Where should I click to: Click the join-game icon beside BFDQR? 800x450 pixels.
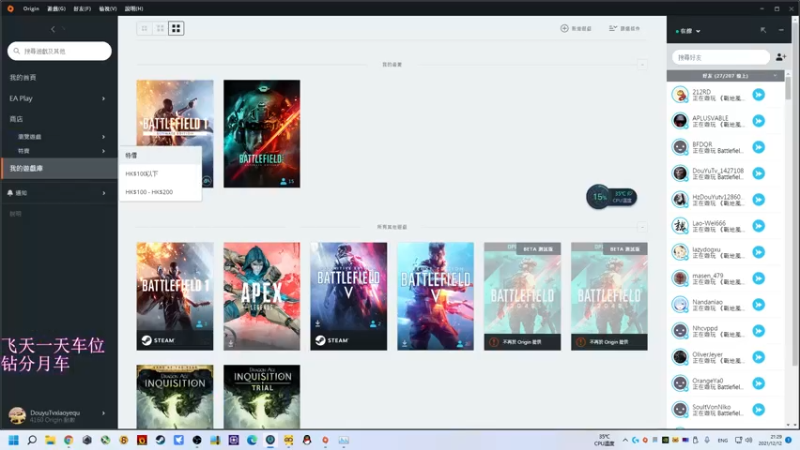point(759,147)
